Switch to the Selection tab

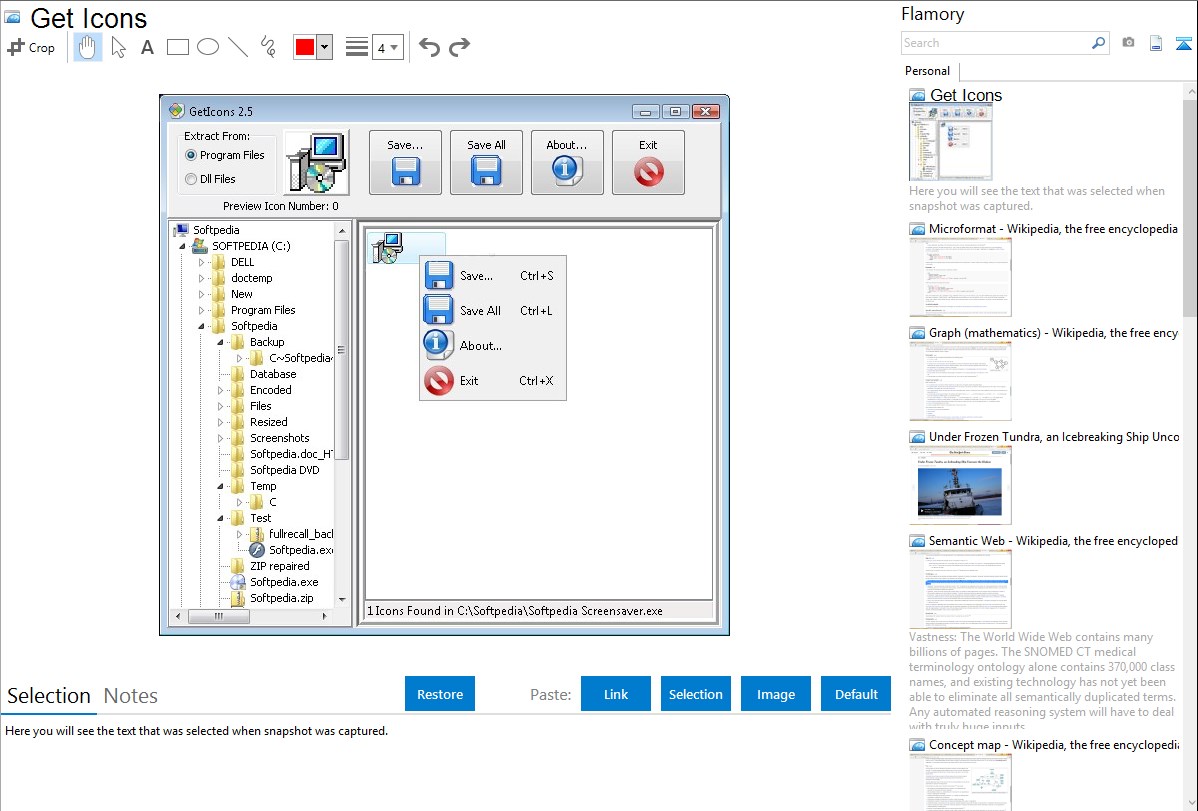49,696
